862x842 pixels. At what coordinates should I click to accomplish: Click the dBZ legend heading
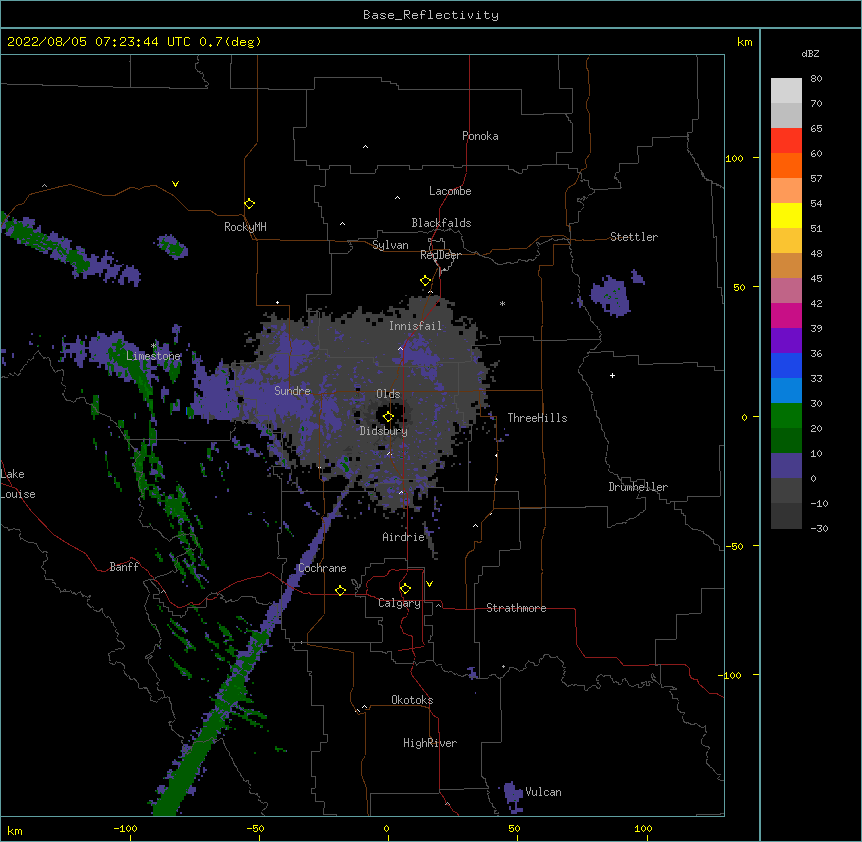click(810, 53)
